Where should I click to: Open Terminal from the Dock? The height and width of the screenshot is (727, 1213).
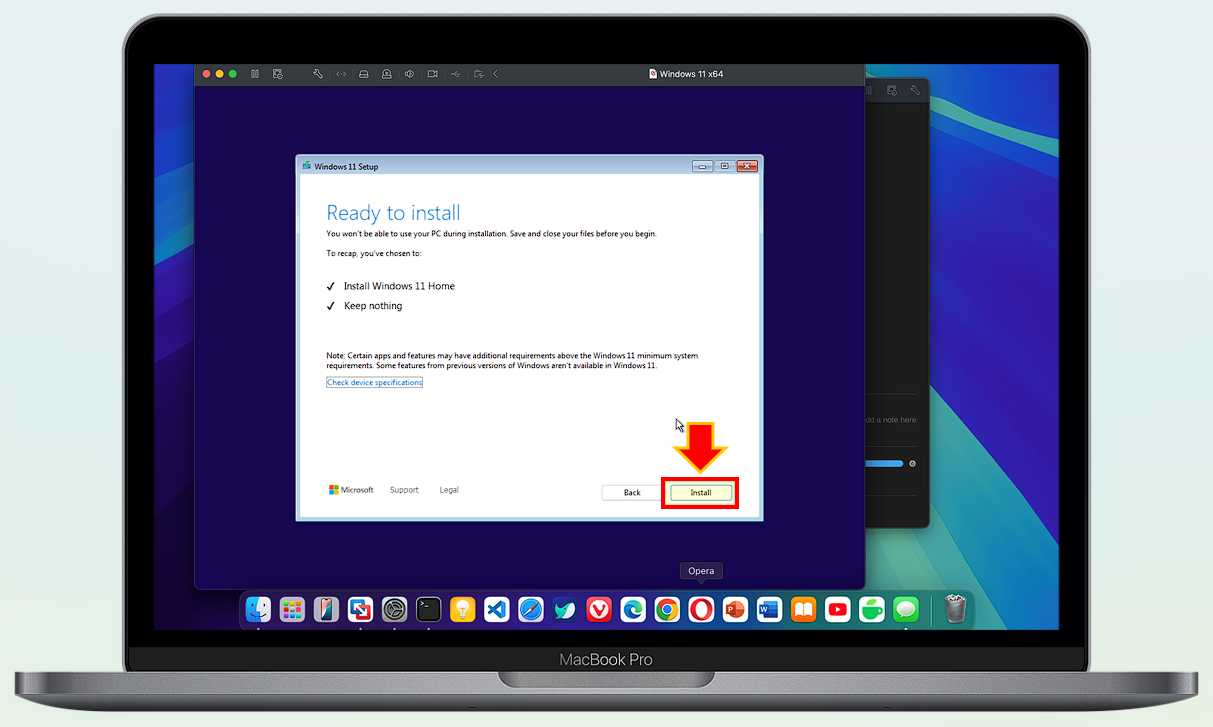coord(429,609)
